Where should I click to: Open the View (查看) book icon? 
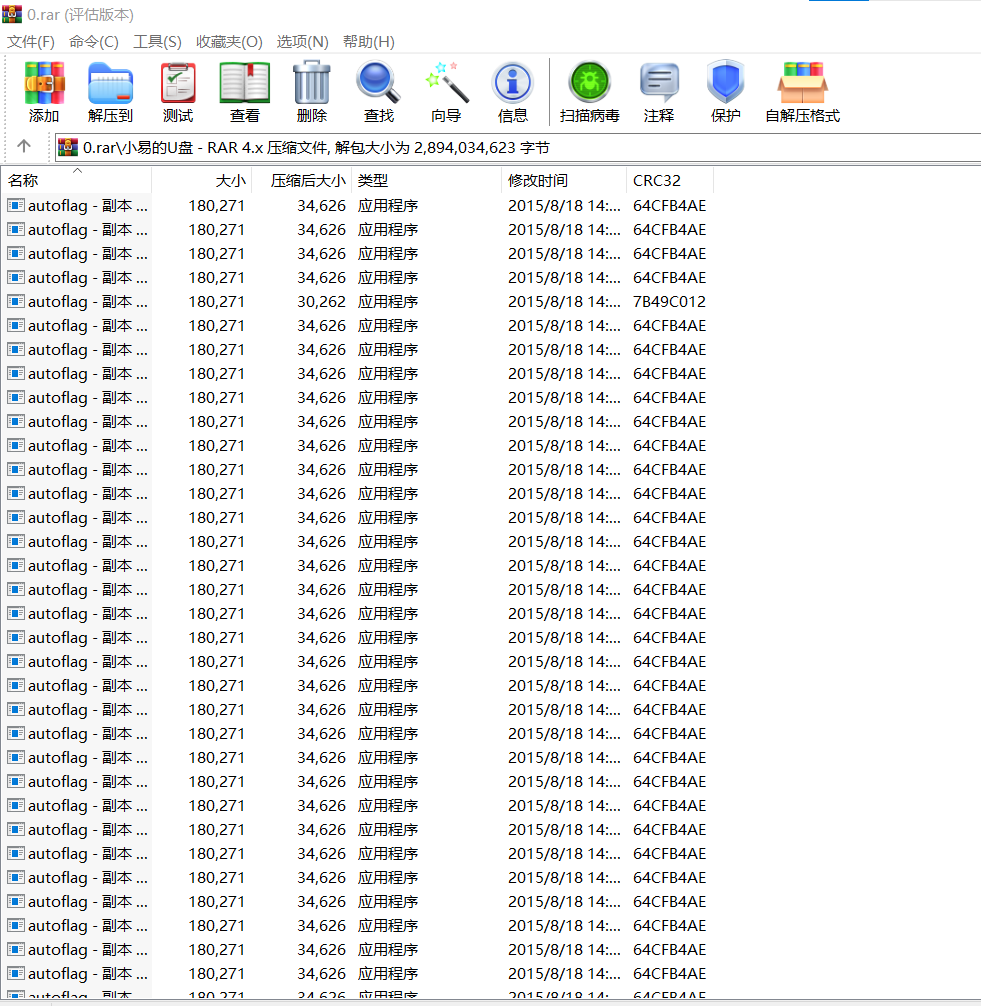click(245, 91)
